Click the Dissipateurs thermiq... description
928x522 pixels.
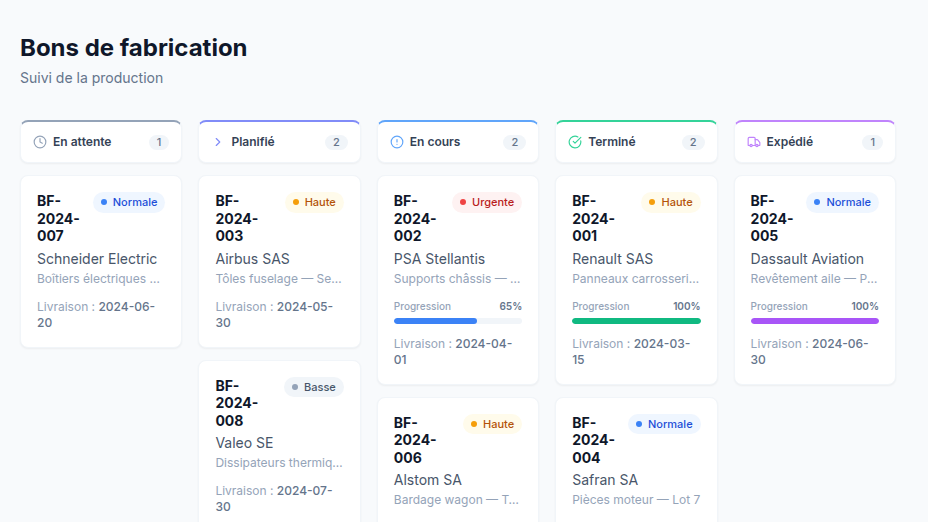tap(279, 463)
